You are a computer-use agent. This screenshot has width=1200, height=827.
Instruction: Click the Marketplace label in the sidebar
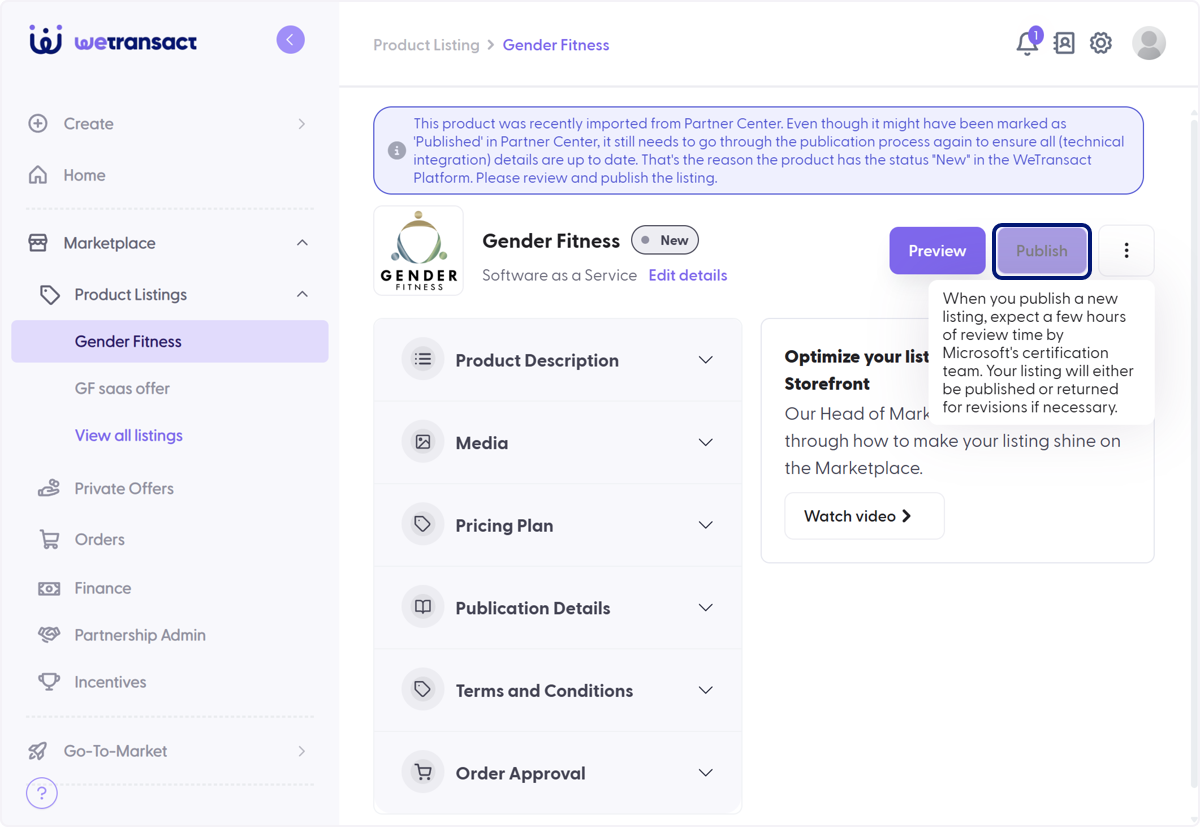point(109,243)
